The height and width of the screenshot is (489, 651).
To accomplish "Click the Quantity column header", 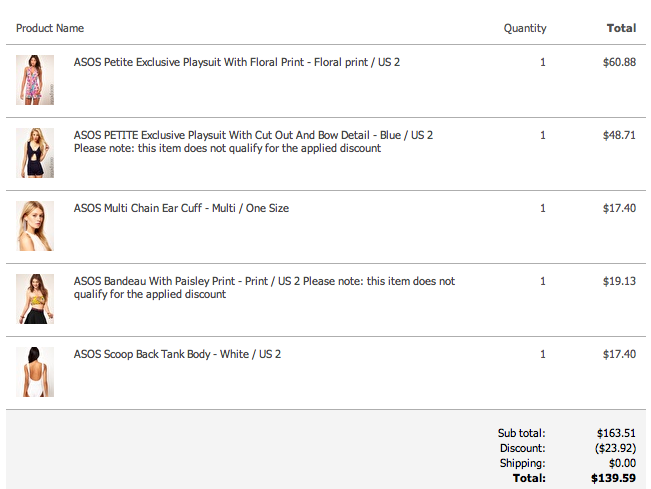I will [x=525, y=28].
